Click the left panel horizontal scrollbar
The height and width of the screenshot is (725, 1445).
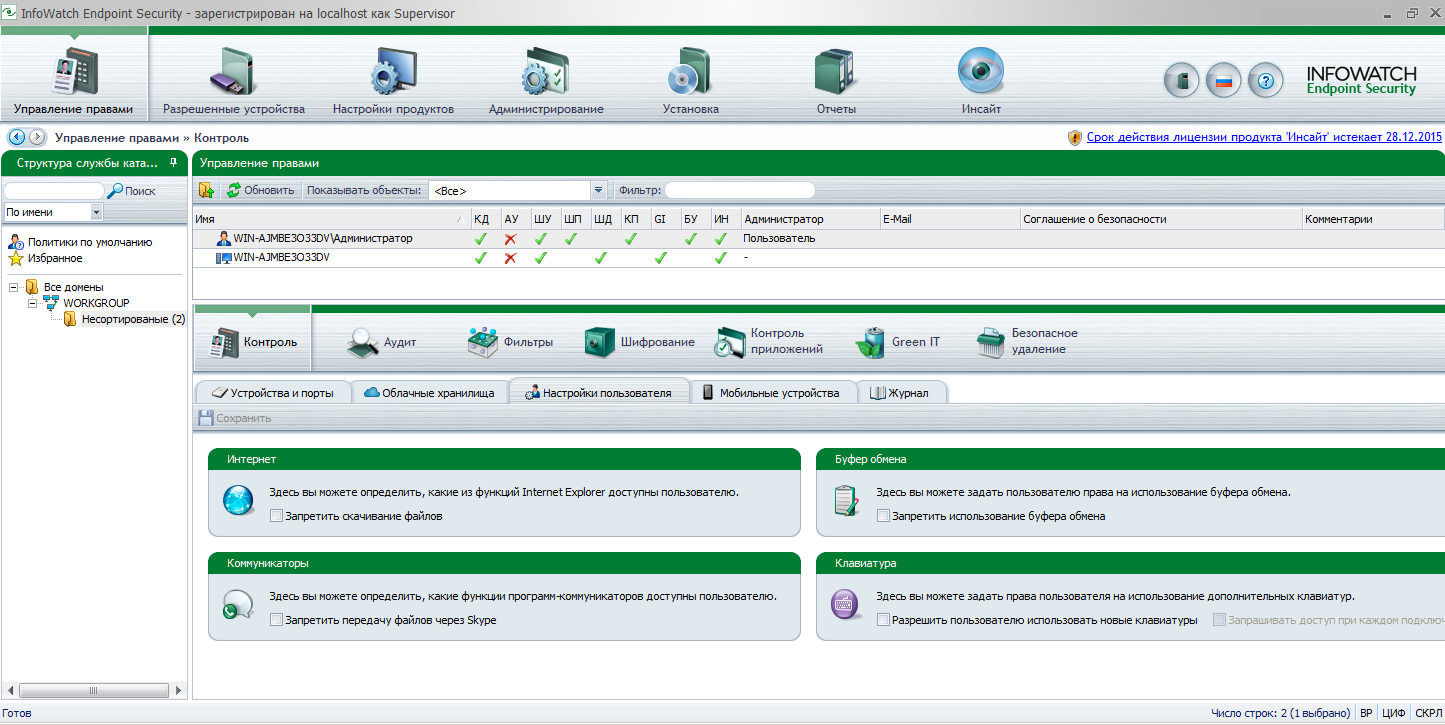(94, 690)
